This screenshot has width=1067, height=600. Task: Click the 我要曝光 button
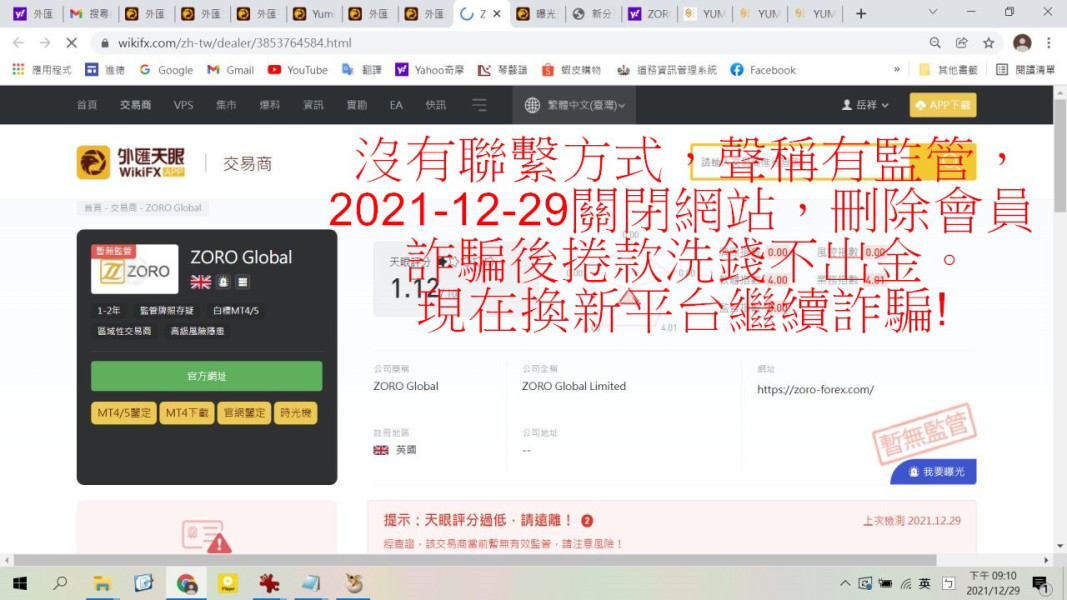933,471
